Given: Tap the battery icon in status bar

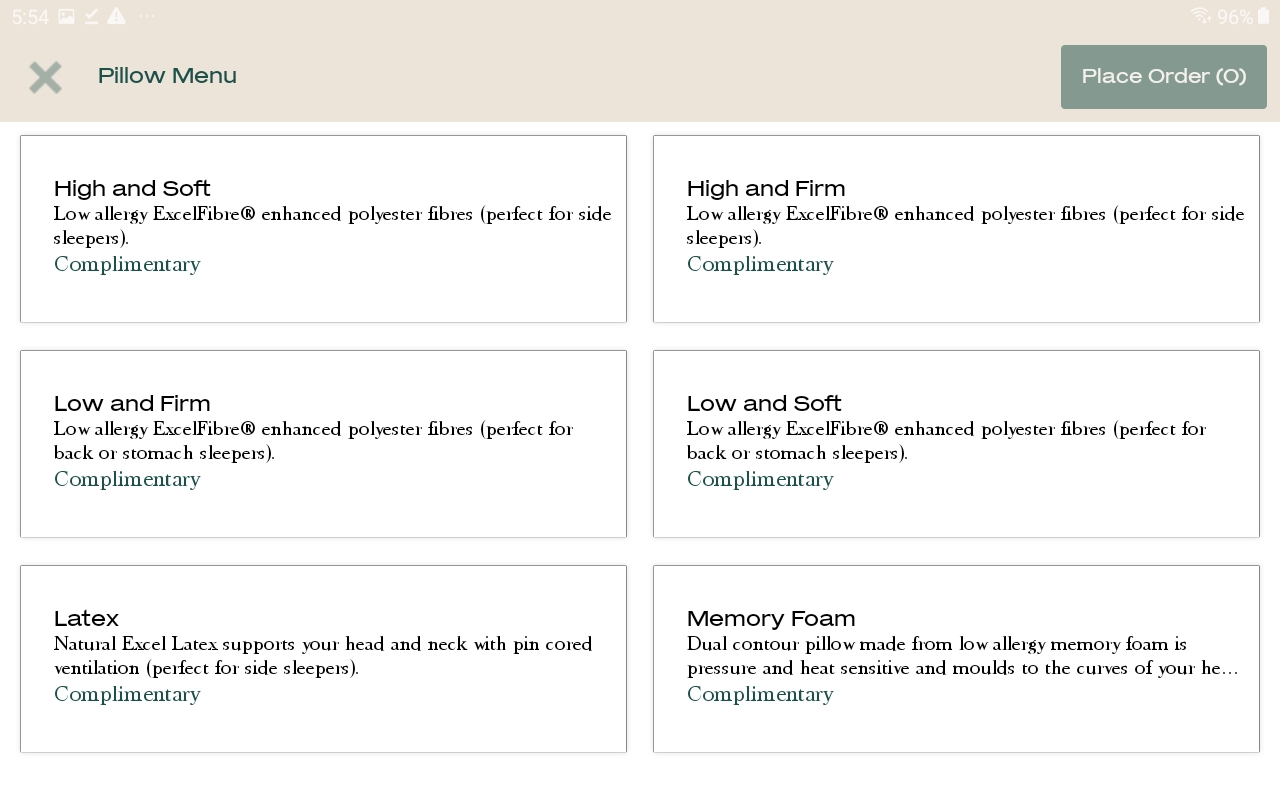Looking at the screenshot, I should (1264, 16).
